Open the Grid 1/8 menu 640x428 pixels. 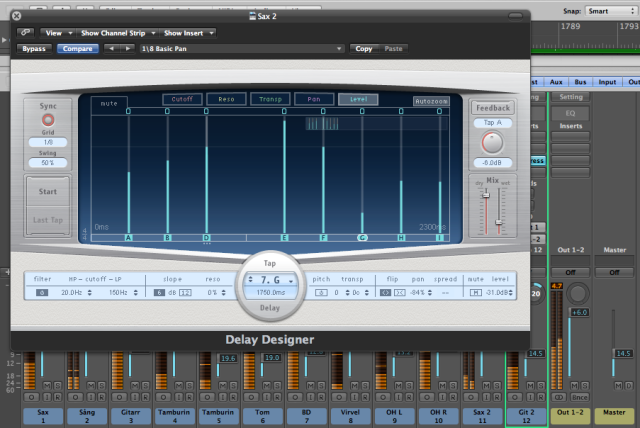(x=48, y=142)
